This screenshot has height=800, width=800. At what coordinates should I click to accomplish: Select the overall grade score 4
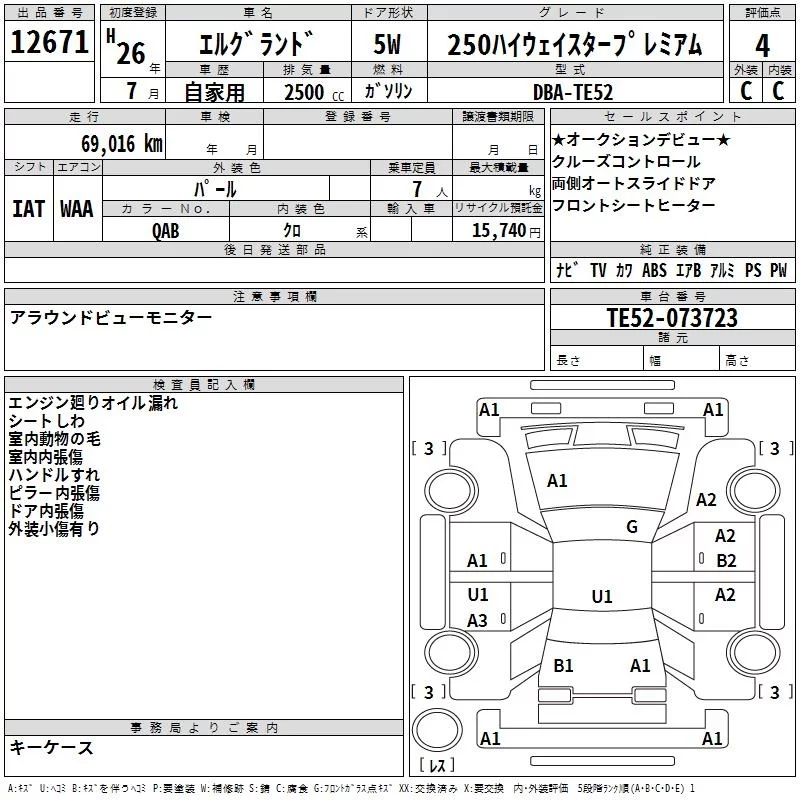pos(762,44)
